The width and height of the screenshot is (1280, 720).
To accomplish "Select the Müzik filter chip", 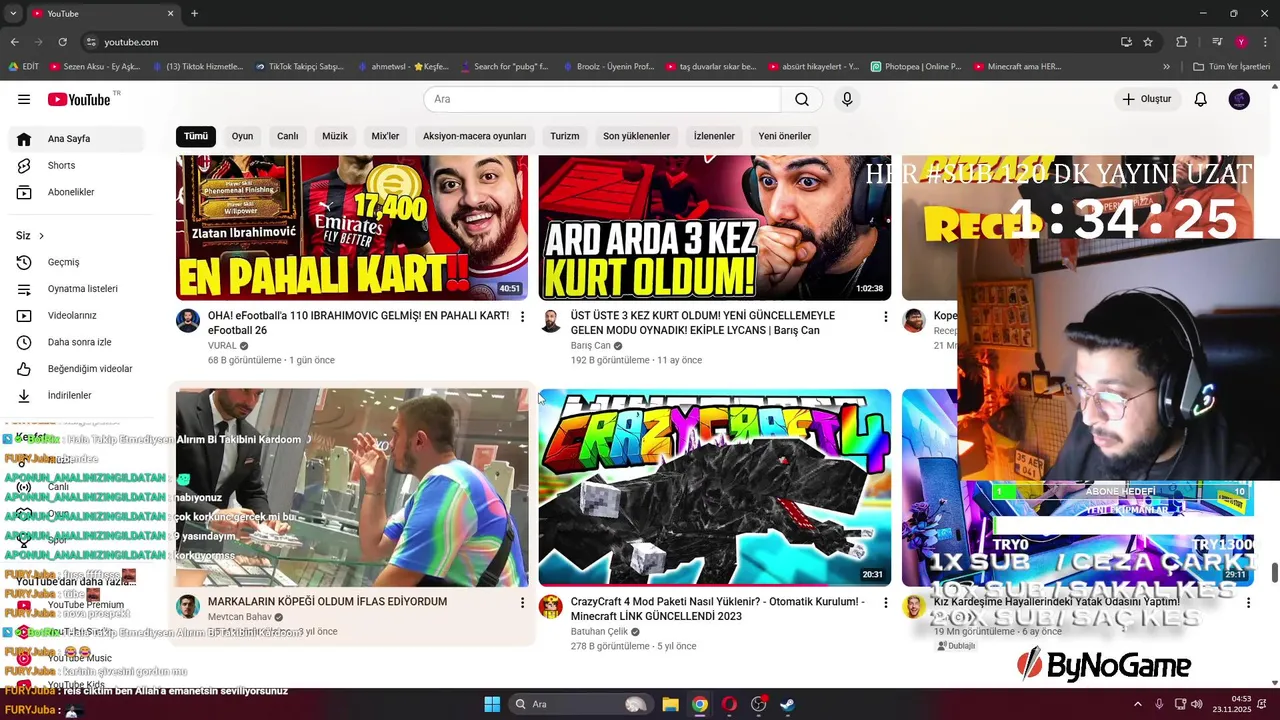I will click(x=335, y=136).
